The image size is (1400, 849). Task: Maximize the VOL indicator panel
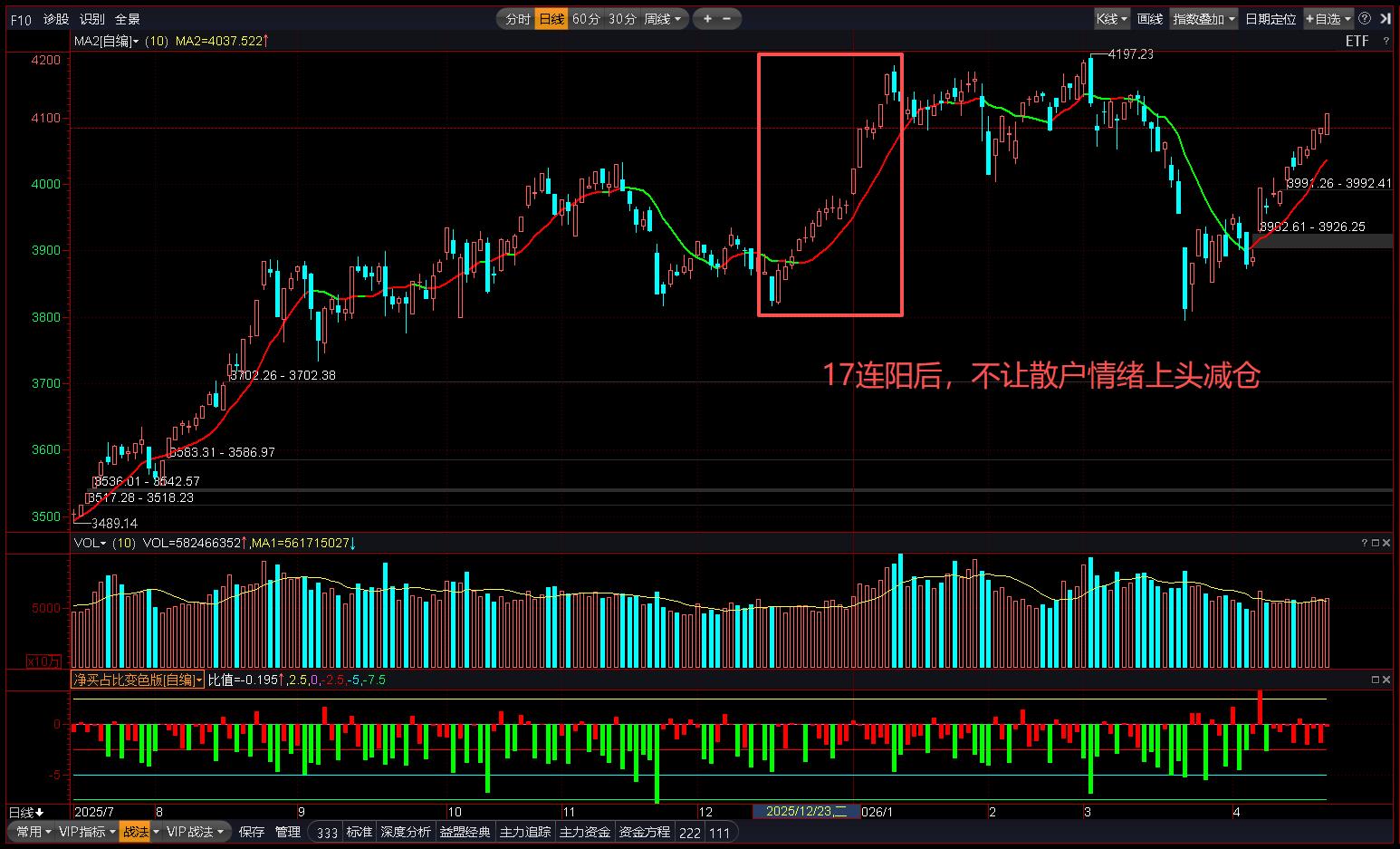click(1376, 543)
